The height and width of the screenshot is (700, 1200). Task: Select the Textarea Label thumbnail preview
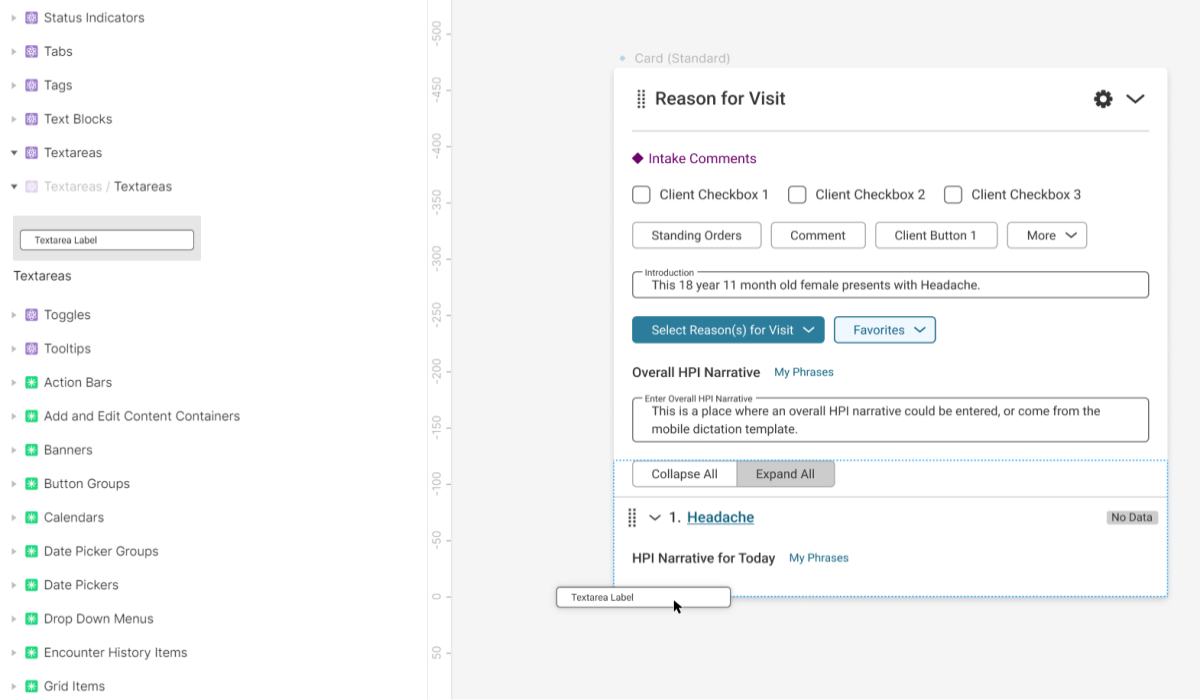point(106,240)
